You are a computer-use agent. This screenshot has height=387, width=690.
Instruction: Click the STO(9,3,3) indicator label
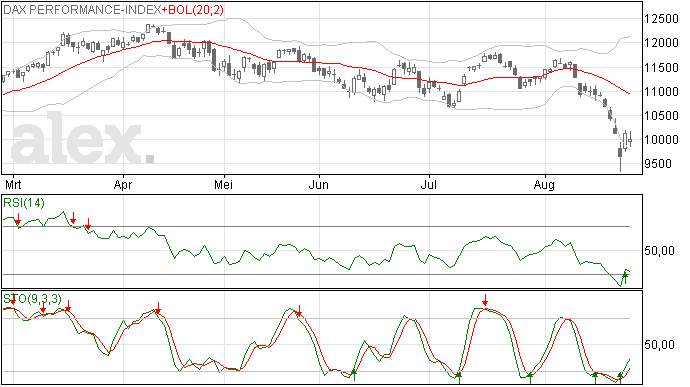[x=33, y=299]
